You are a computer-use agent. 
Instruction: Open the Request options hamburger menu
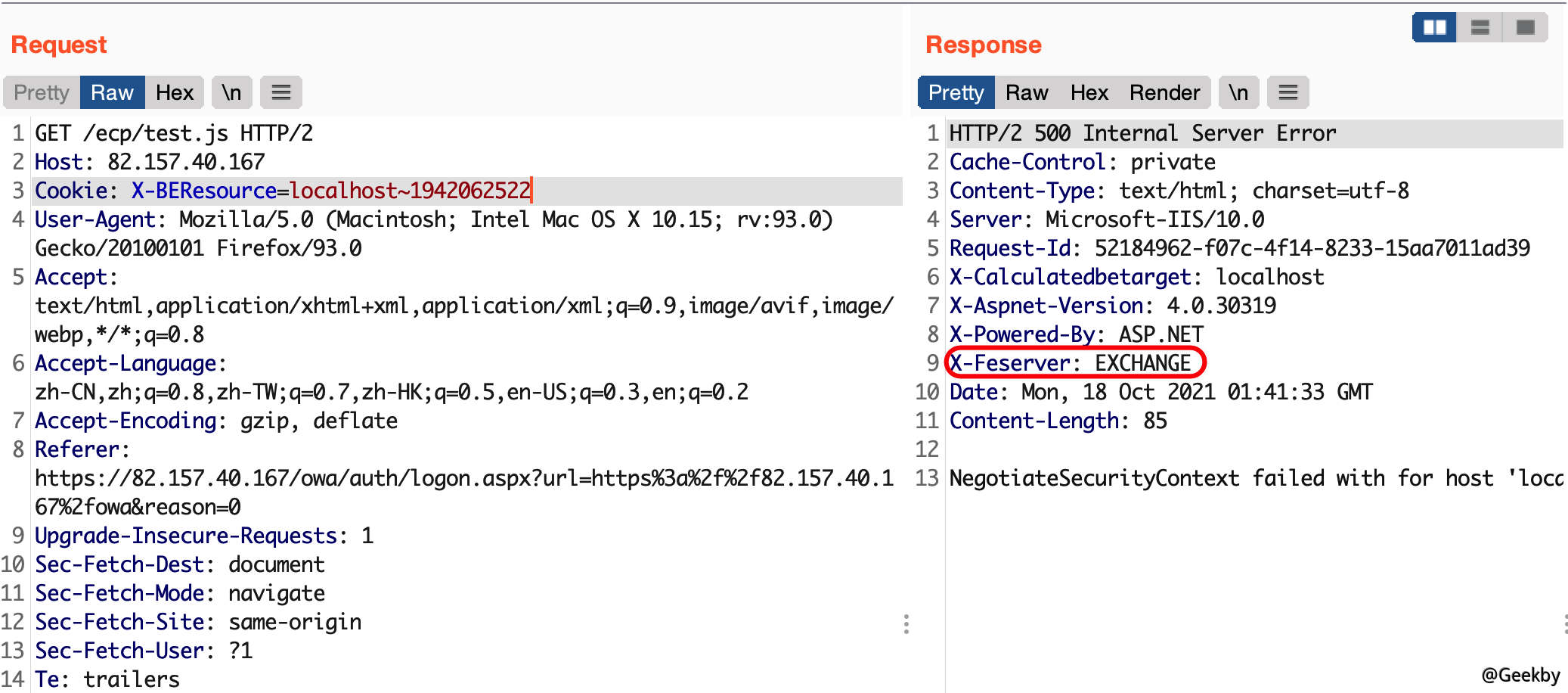tap(281, 92)
